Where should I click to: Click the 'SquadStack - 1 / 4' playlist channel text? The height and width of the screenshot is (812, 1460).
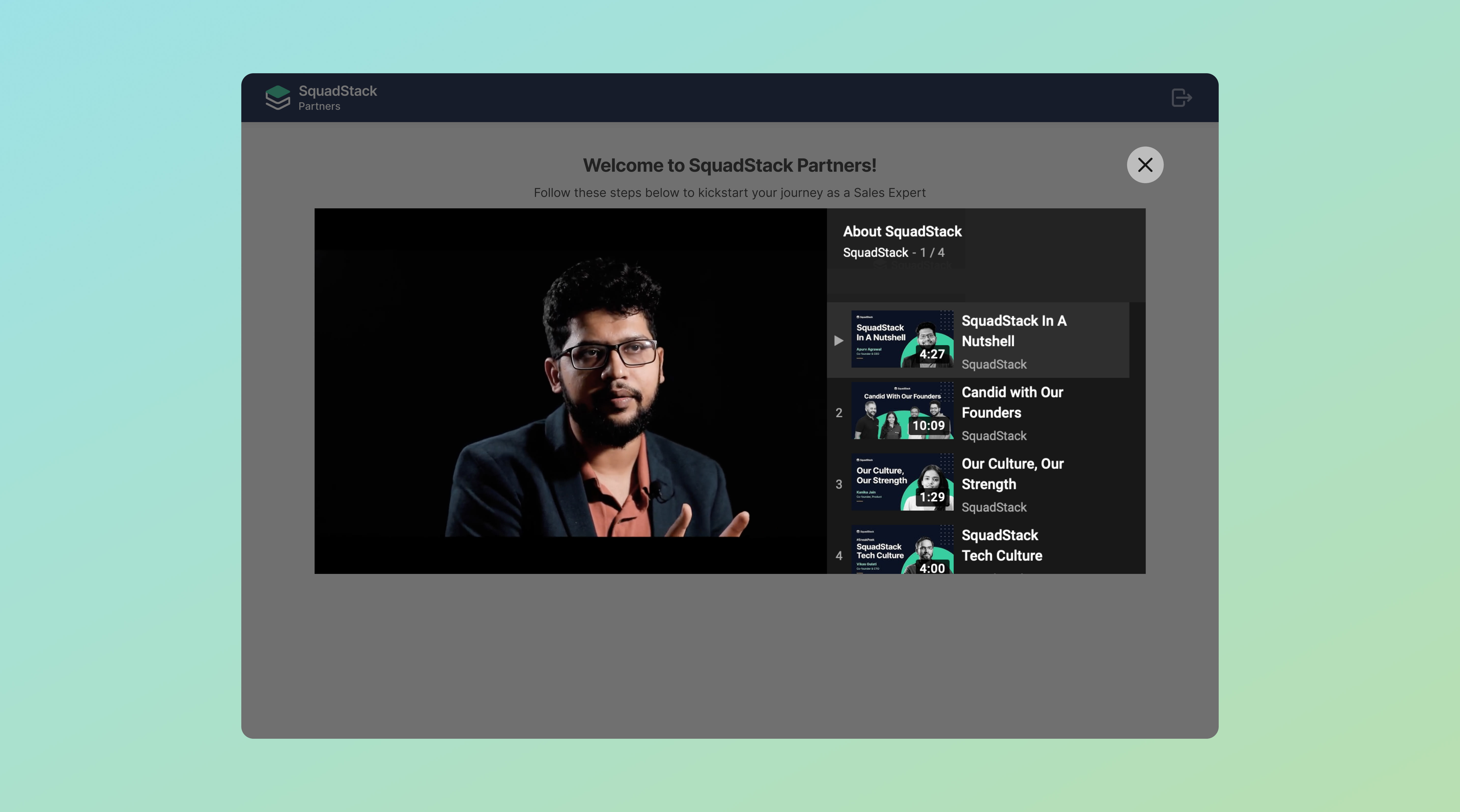coord(894,253)
